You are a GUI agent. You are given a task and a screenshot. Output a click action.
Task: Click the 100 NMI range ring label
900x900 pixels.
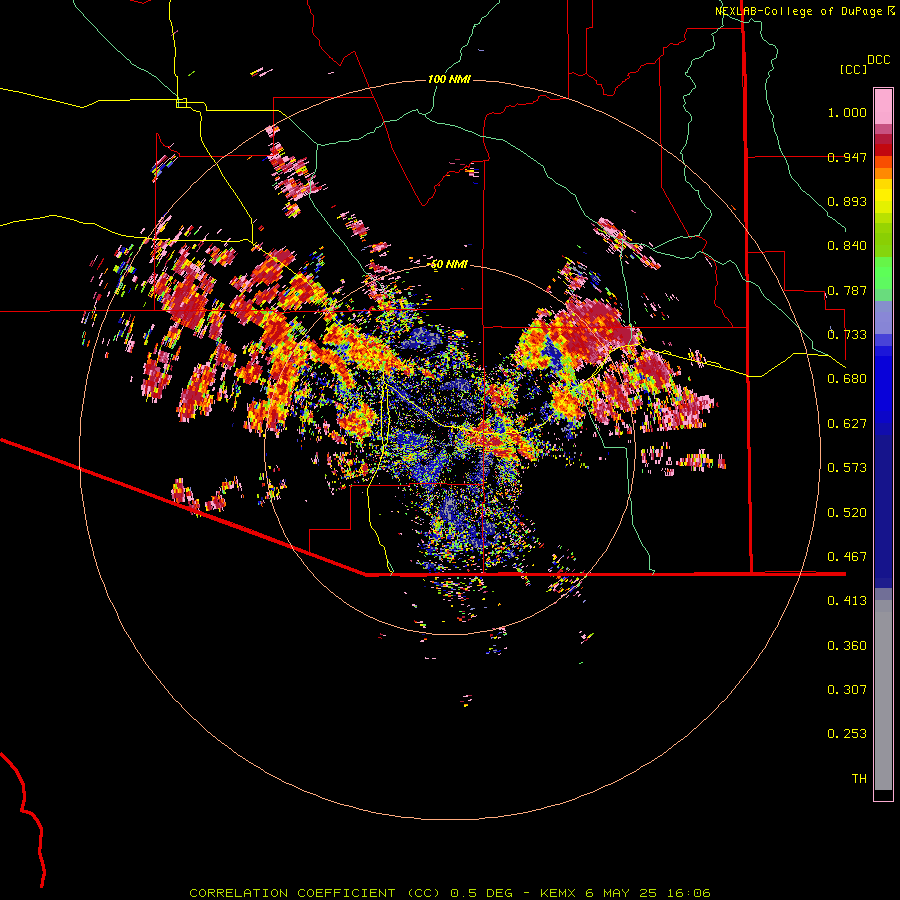click(x=449, y=79)
